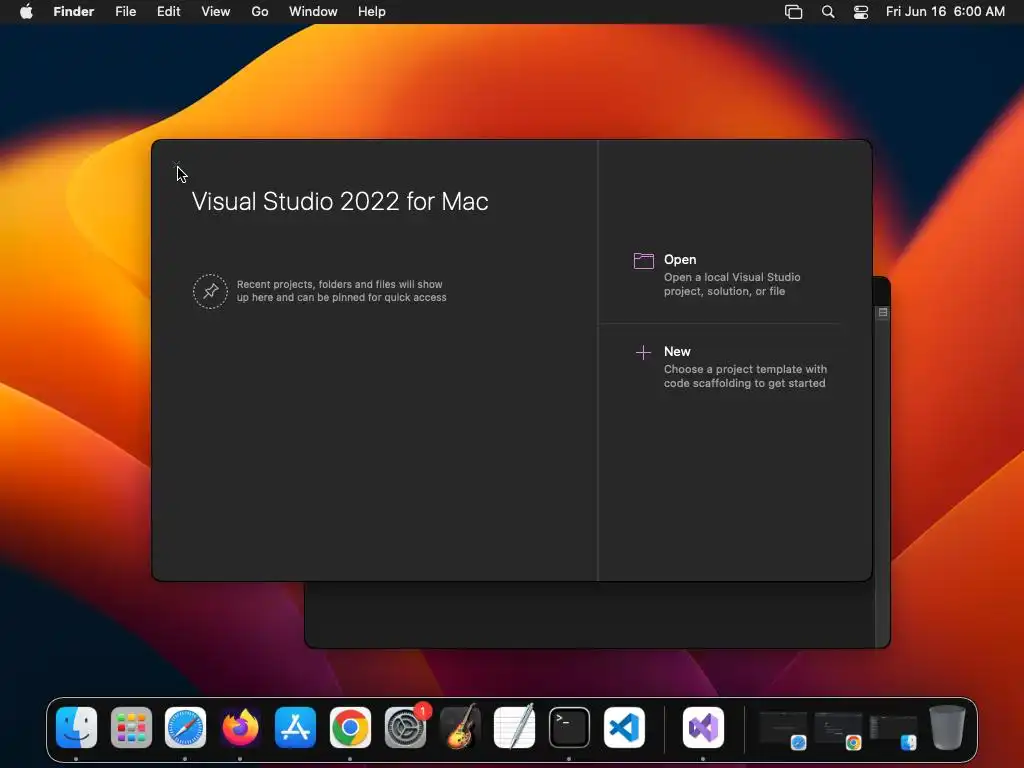Restore the minimized Finder window thumbnail in Dock

tap(893, 731)
